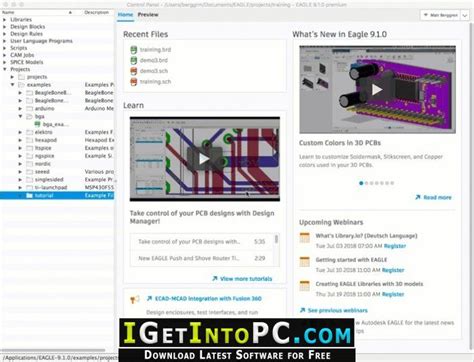Click horizontal scrollbar under the tree panel
The image size is (474, 362).
53,350
